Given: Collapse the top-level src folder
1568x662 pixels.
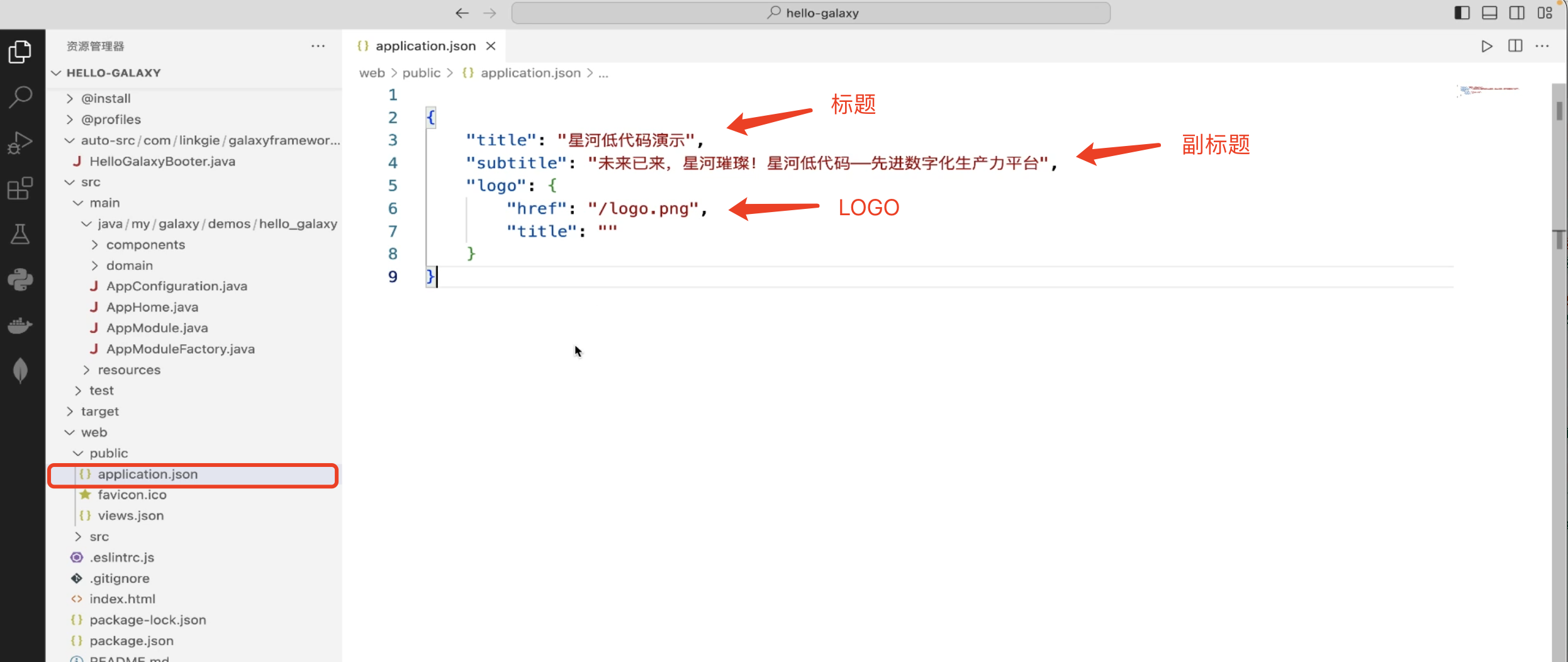Looking at the screenshot, I should (x=194, y=182).
